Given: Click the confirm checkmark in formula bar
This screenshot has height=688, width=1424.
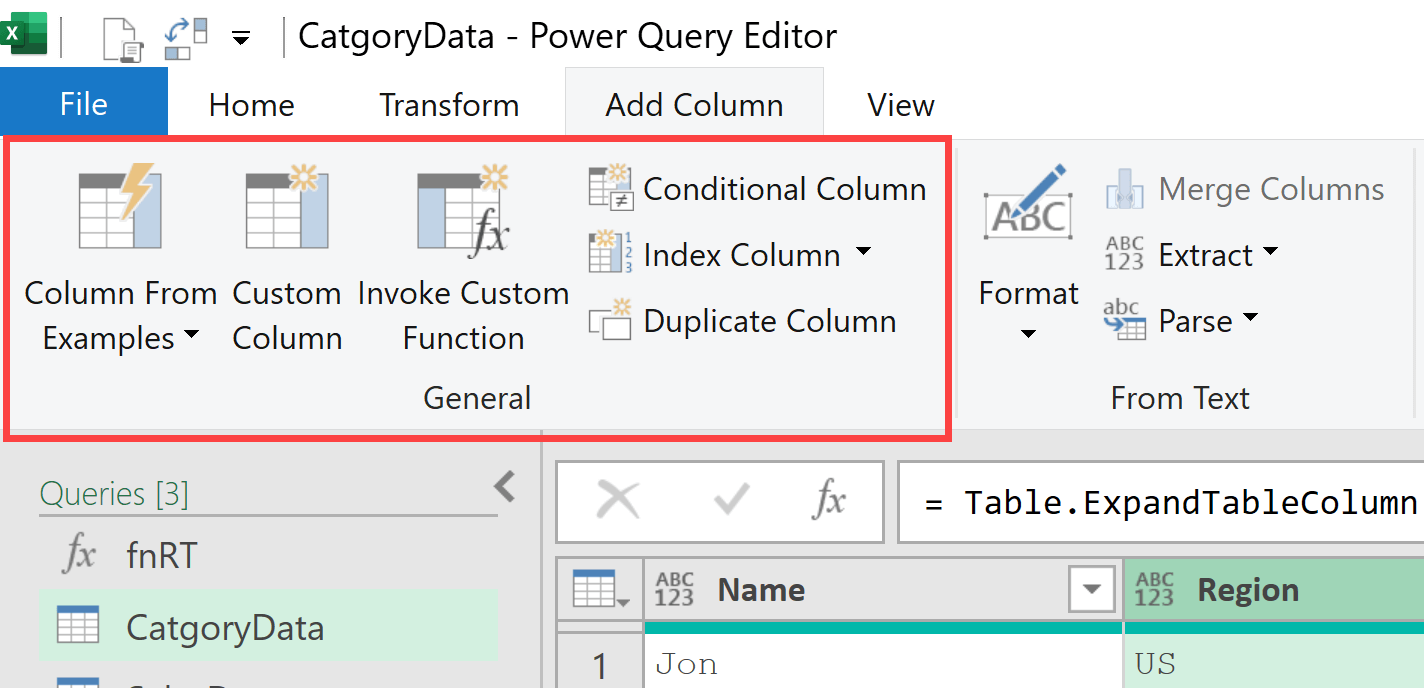Looking at the screenshot, I should tap(732, 500).
